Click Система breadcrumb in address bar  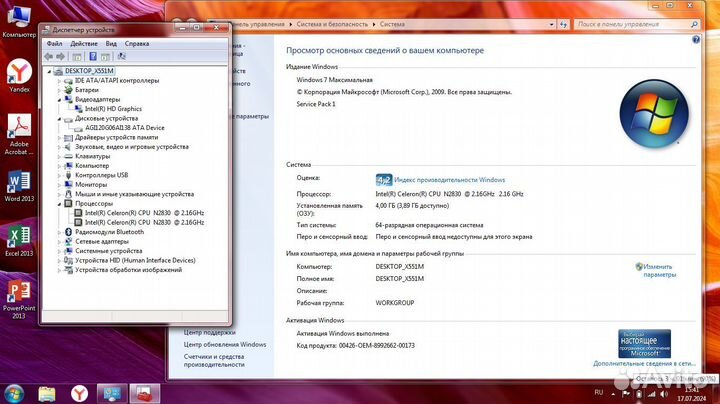coord(392,24)
